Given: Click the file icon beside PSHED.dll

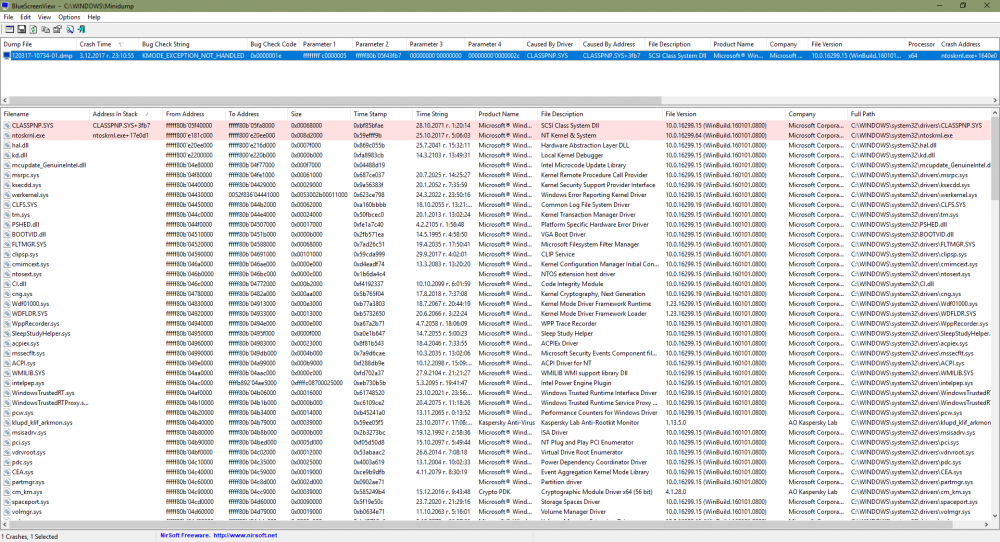Looking at the screenshot, I should 7,224.
